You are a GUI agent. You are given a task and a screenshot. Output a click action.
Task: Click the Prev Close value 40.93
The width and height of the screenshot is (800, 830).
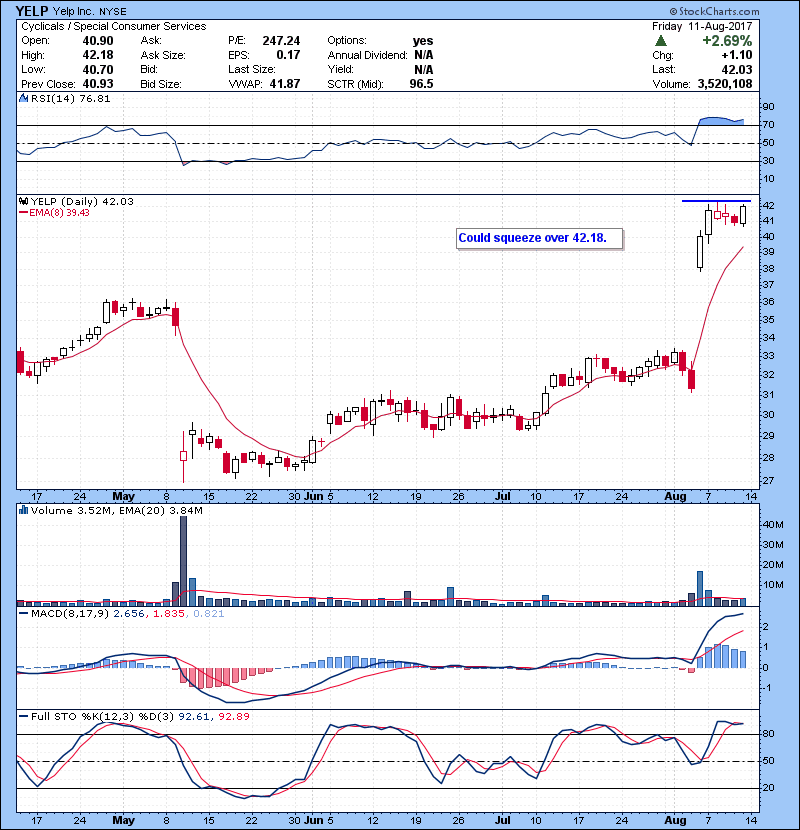click(98, 84)
